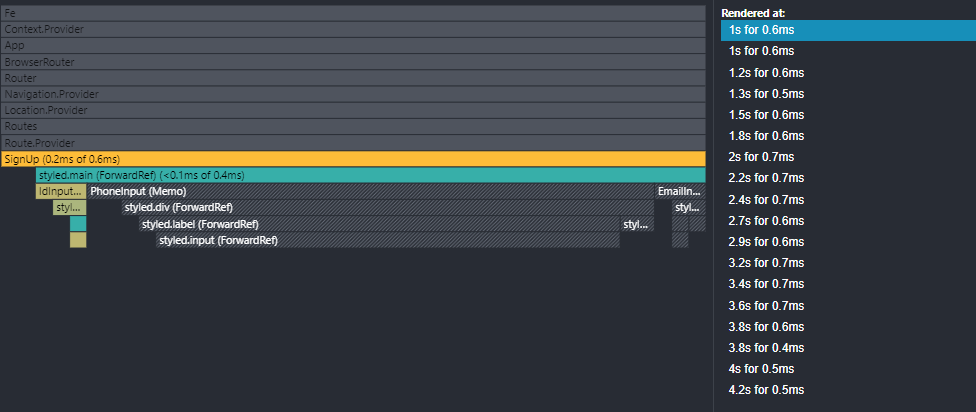This screenshot has height=412, width=976.
Task: Select the 4.2s for 0.5ms render
Action: pos(847,389)
